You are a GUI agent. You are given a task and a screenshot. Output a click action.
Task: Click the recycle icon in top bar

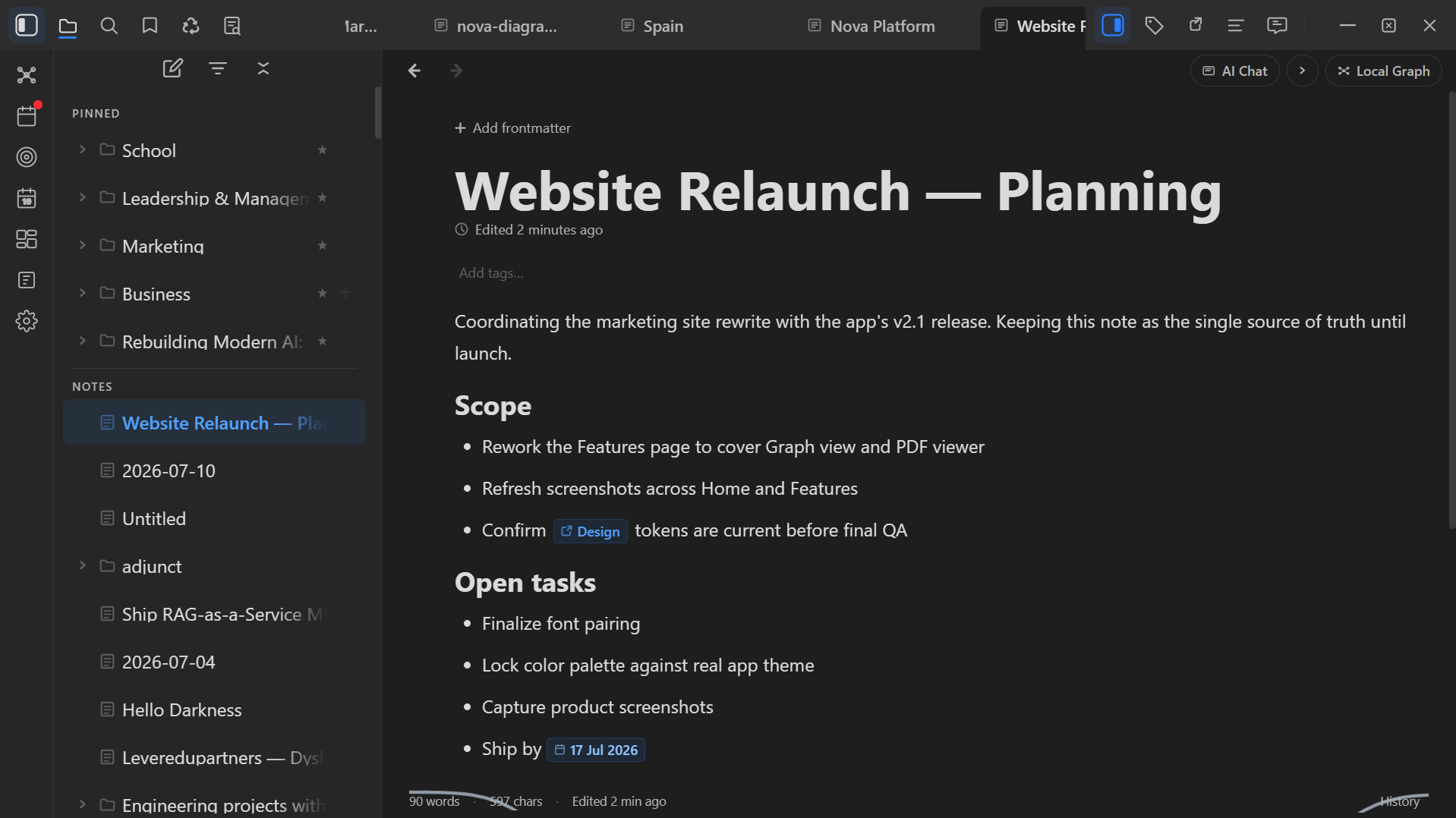pos(191,26)
